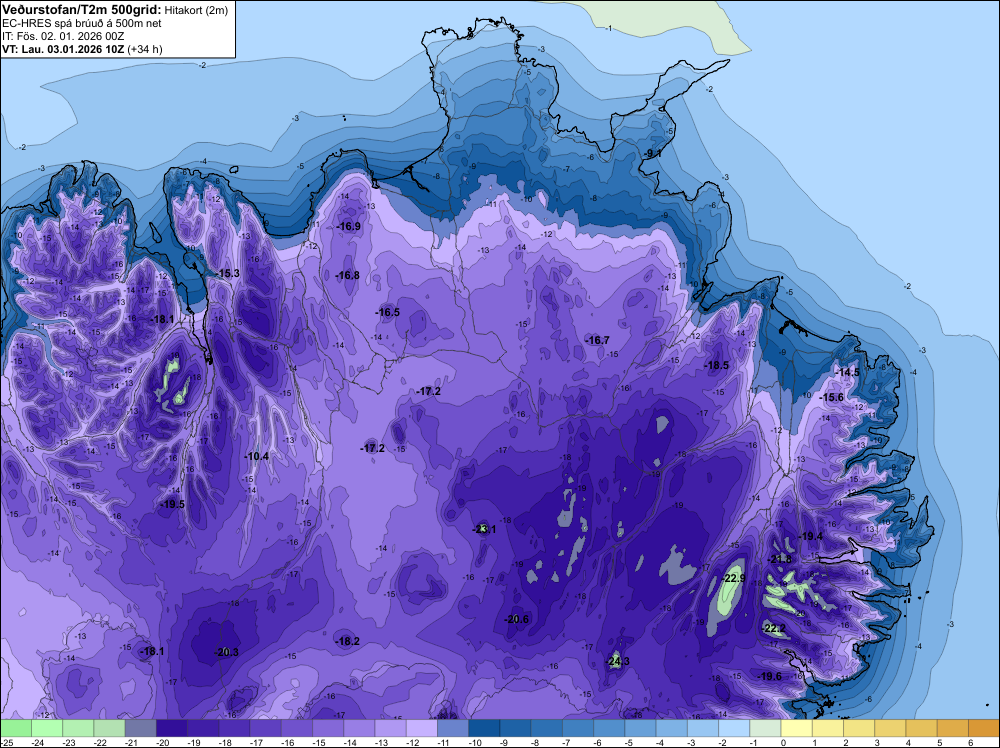Click the -20.6 temperature label
Screen dimensions: 1000x748
pyautogui.click(x=517, y=619)
